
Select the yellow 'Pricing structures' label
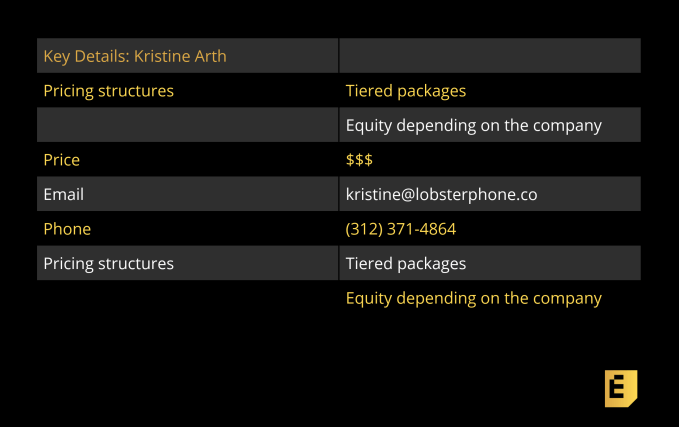[108, 91]
